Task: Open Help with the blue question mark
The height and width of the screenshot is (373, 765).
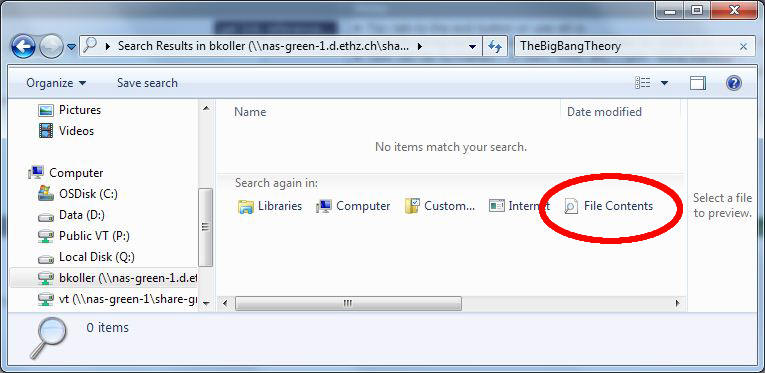Action: [733, 83]
